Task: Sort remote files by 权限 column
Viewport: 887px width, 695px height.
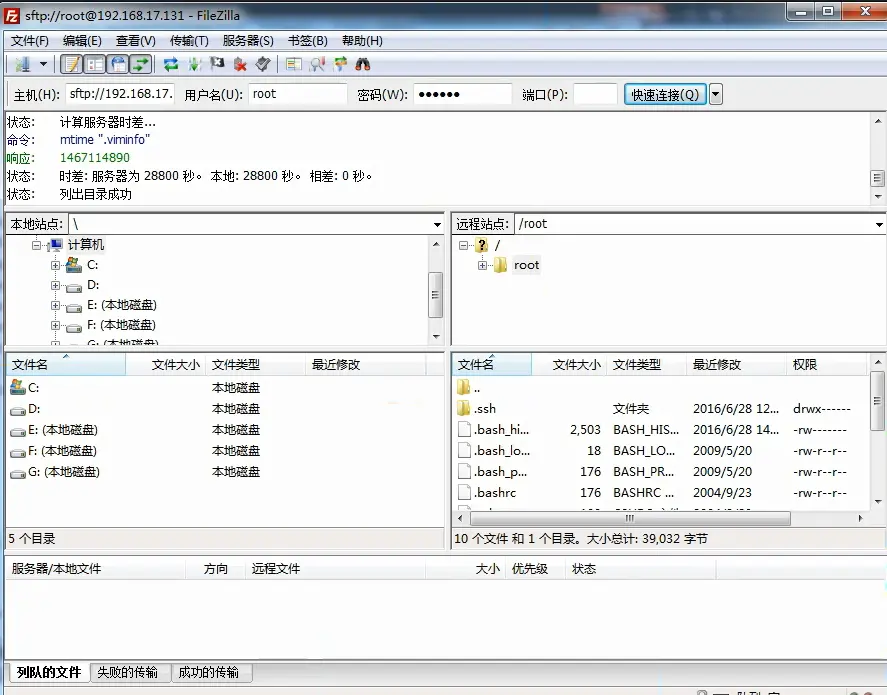Action: click(826, 365)
